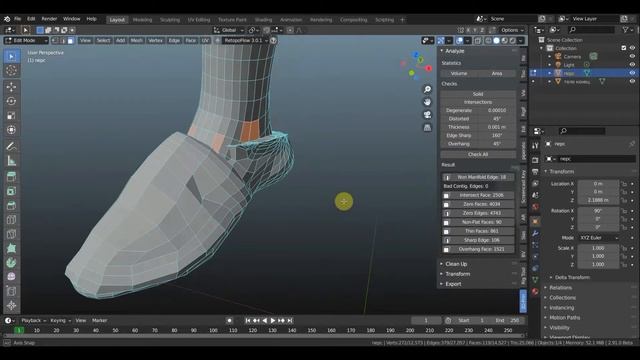Click the Location Z 2.1888 m field
This screenshot has width=640, height=360.
pyautogui.click(x=598, y=200)
